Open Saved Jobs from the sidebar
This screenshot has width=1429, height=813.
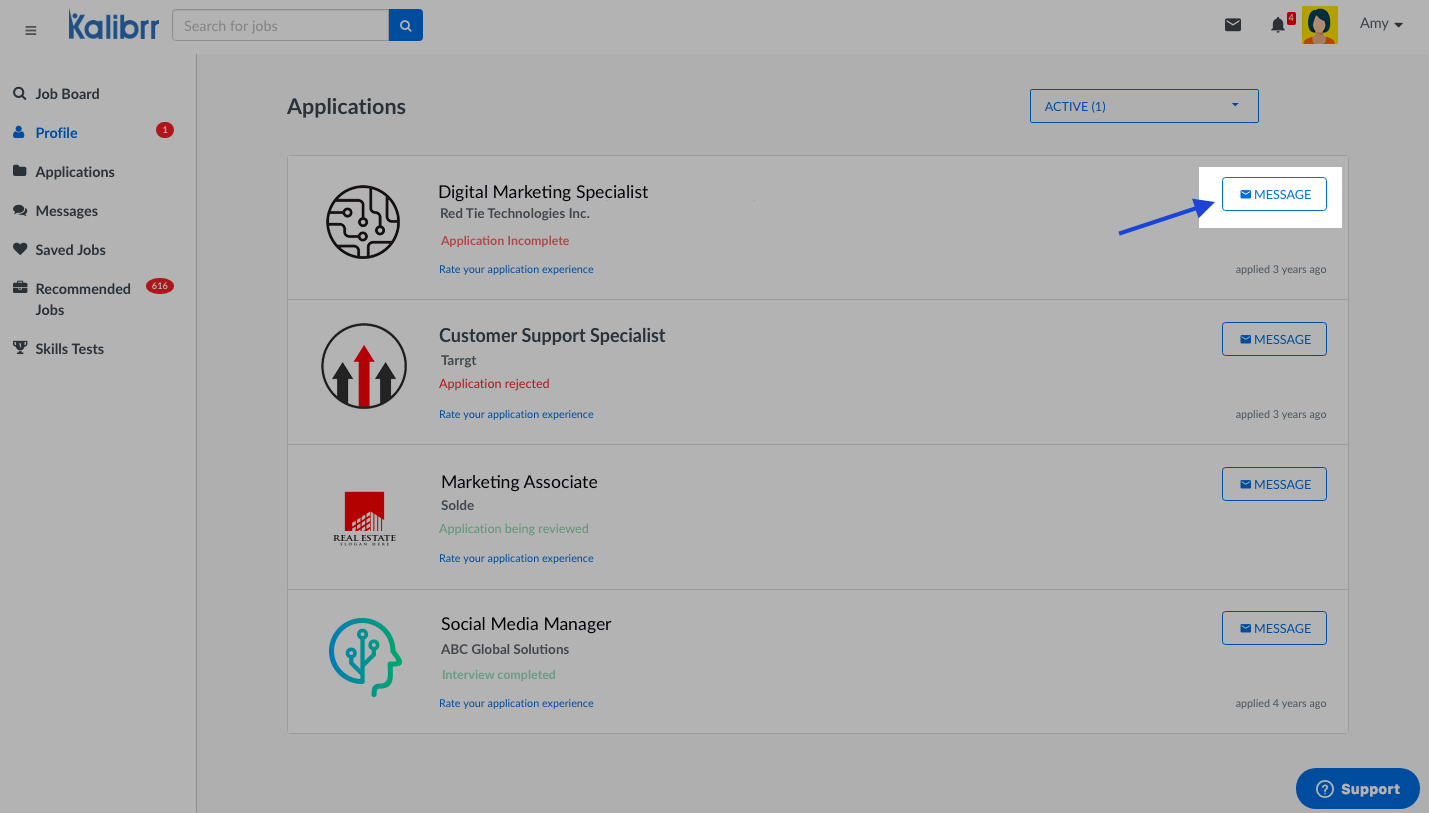coord(70,250)
